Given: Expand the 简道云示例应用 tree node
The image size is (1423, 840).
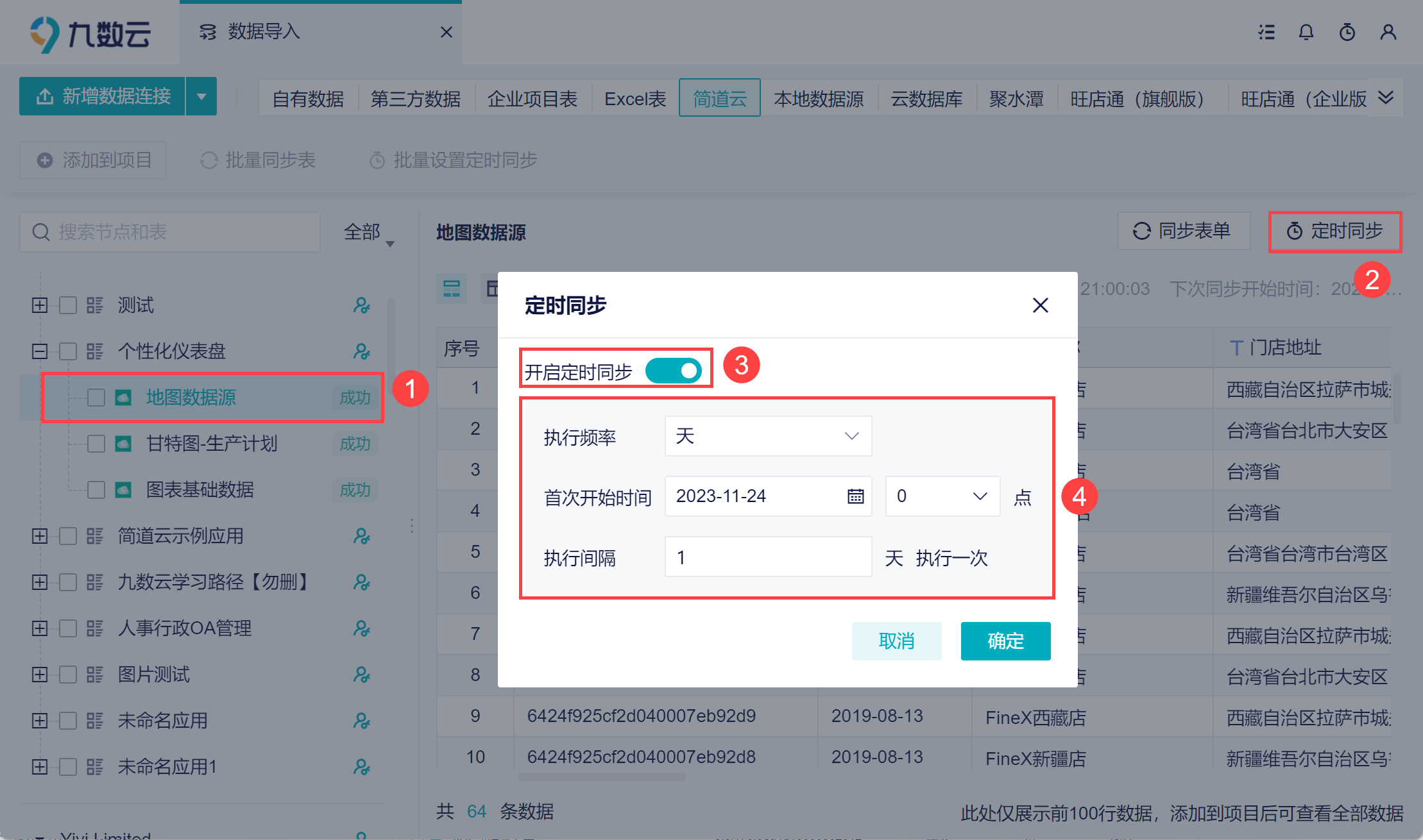Looking at the screenshot, I should pyautogui.click(x=40, y=536).
